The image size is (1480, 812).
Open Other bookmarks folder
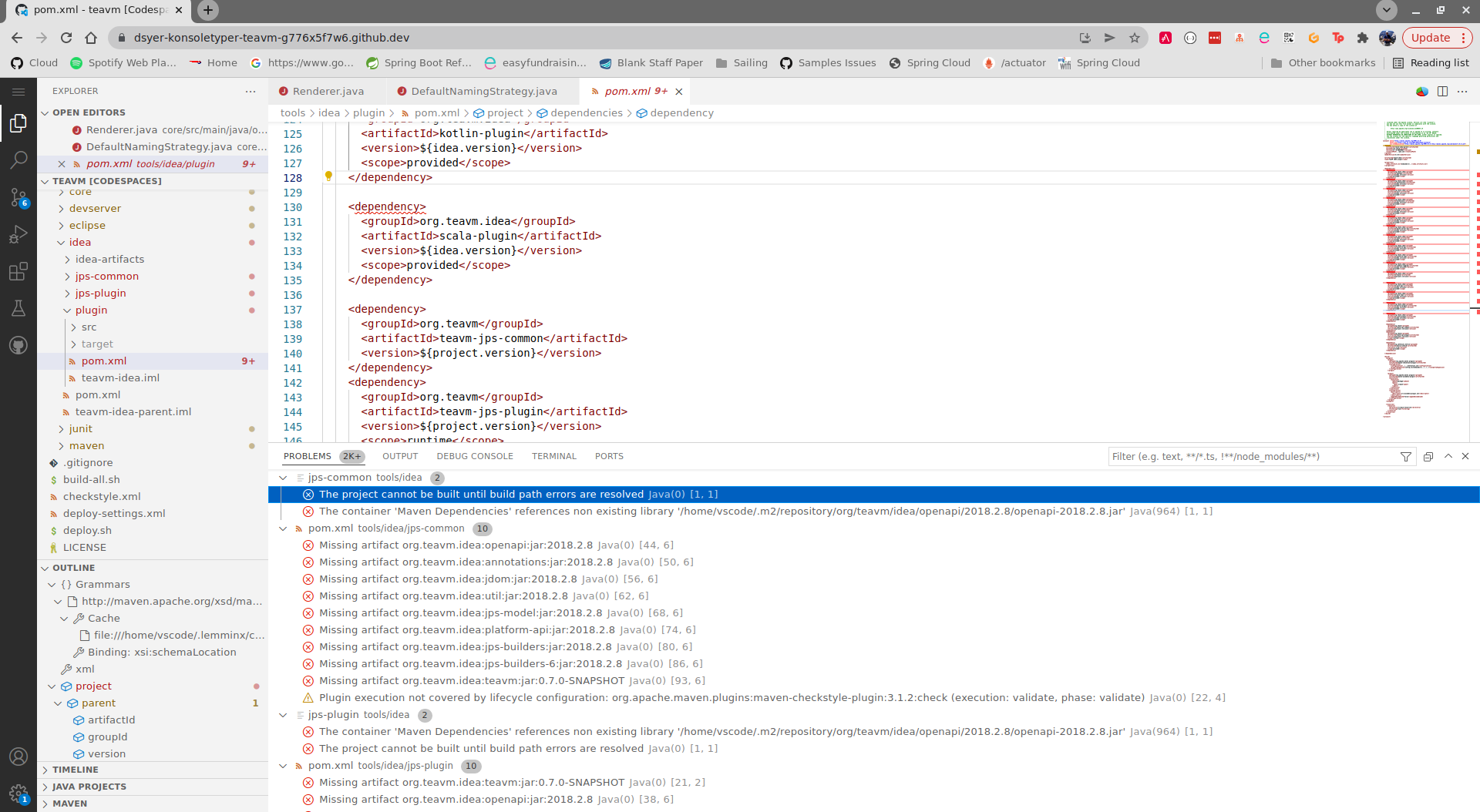(1323, 63)
